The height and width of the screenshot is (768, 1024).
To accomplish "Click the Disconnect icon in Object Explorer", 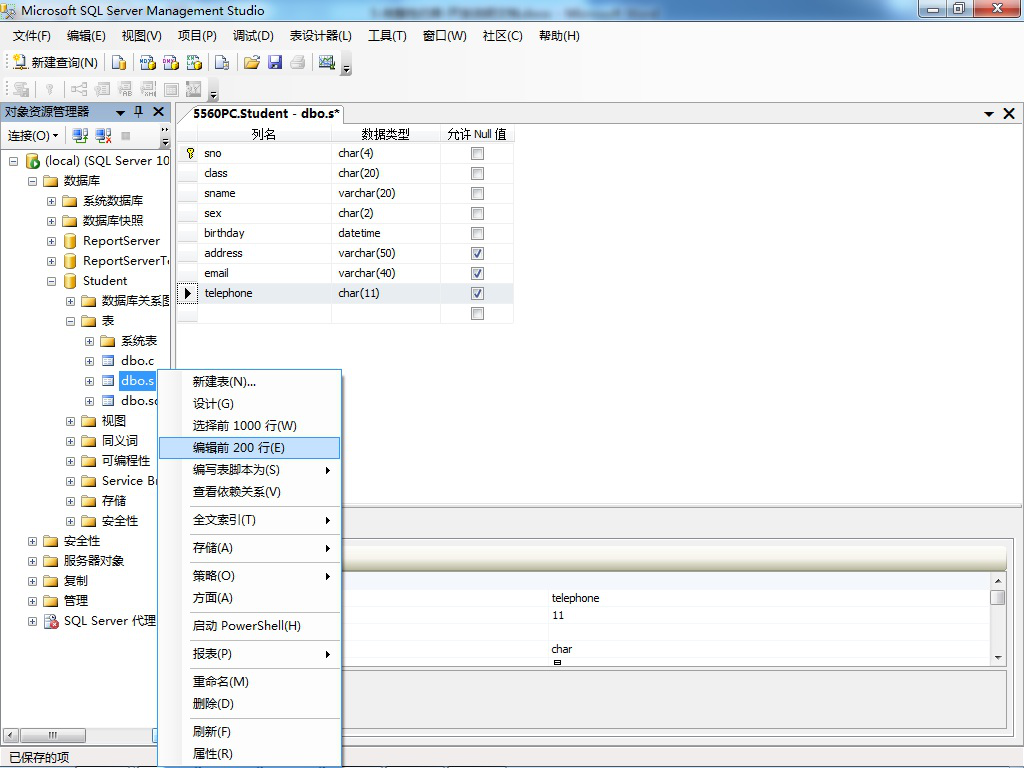I will coord(103,135).
